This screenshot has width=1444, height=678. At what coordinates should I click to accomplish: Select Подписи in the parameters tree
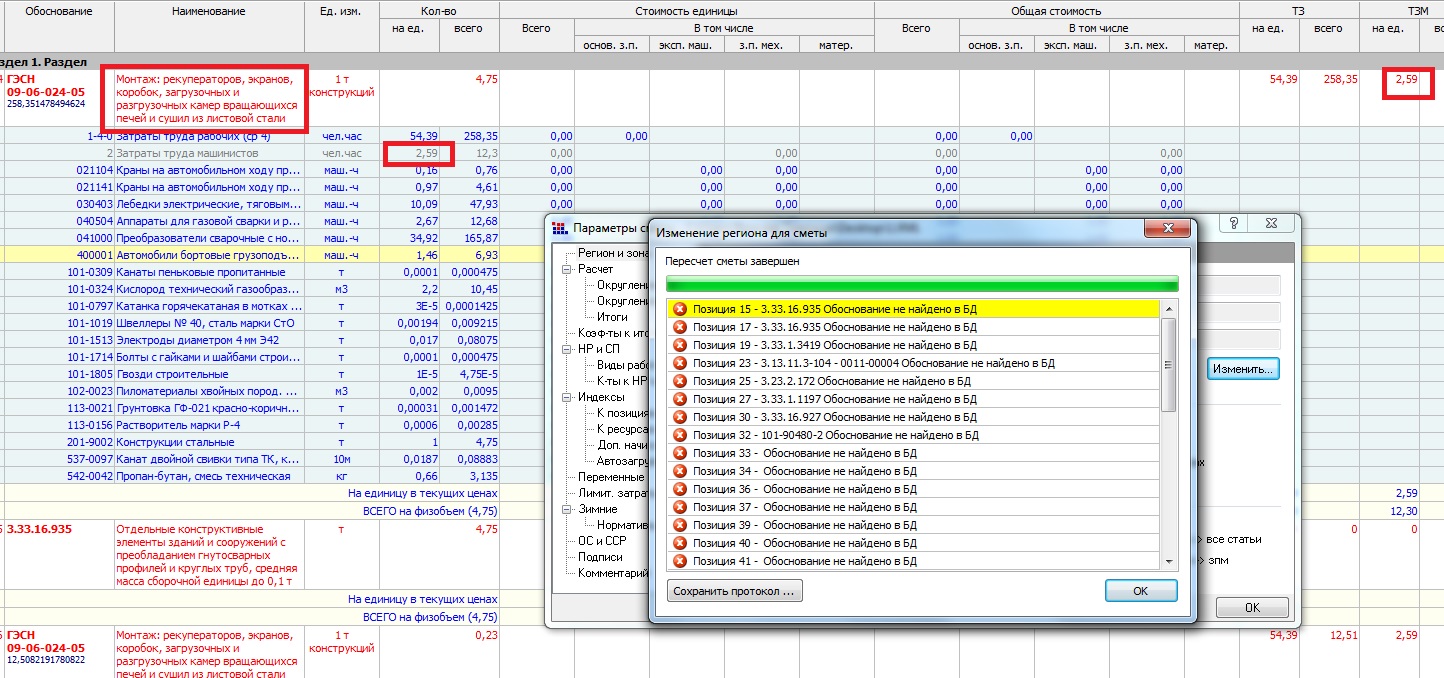[600, 557]
